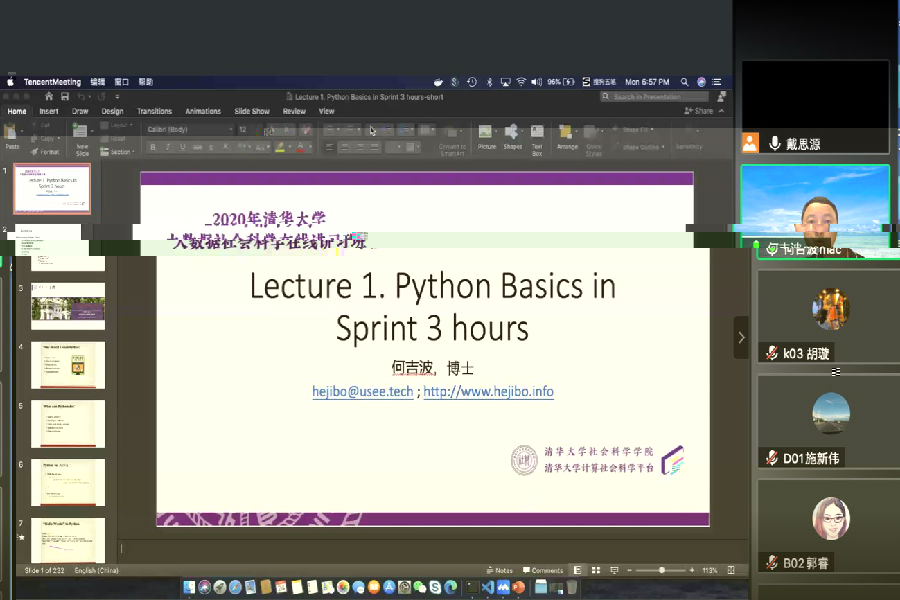Open the Slide Show ribbon tab
Image resolution: width=900 pixels, height=600 pixels.
coord(252,111)
